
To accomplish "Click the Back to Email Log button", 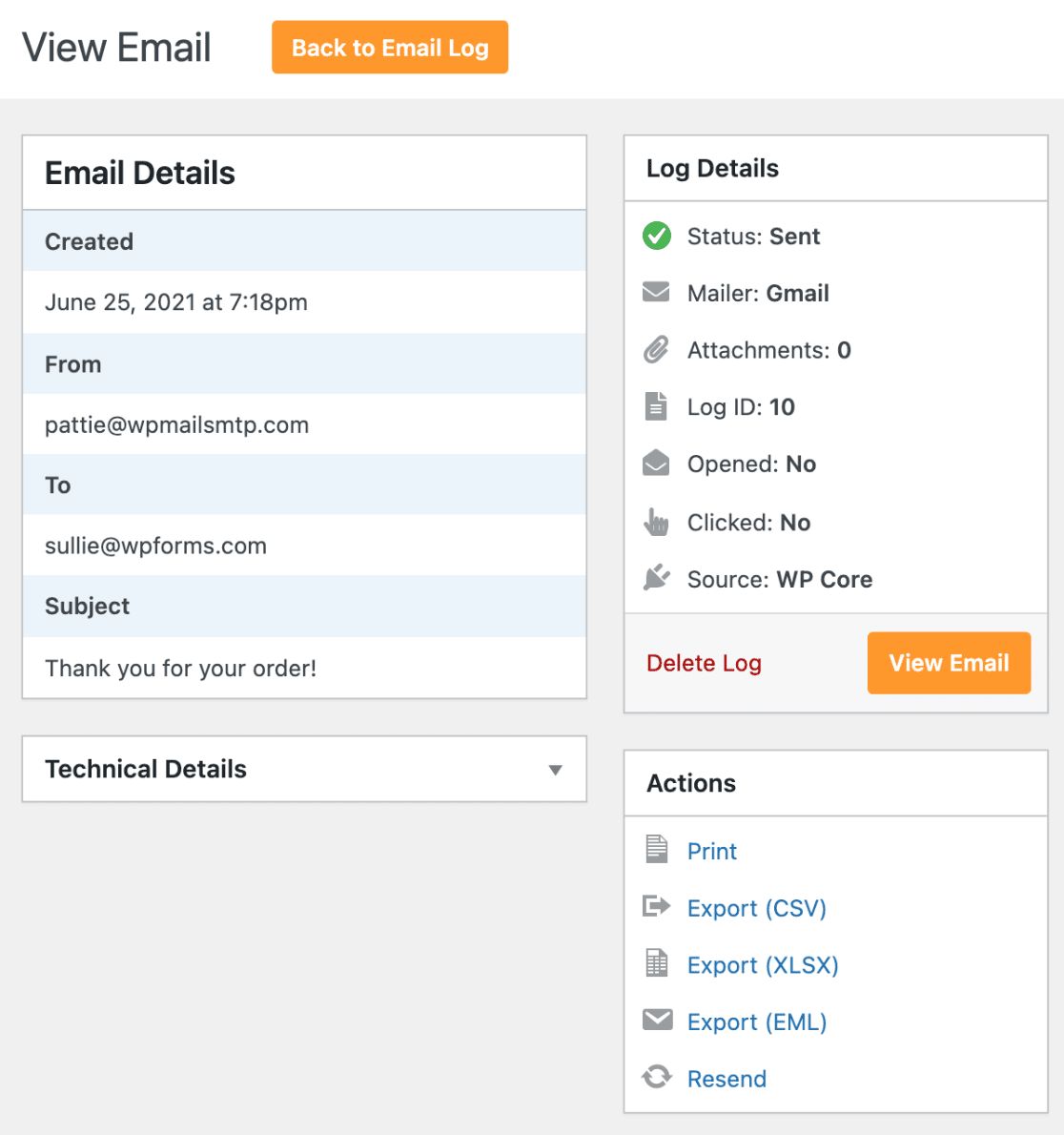I will (389, 46).
